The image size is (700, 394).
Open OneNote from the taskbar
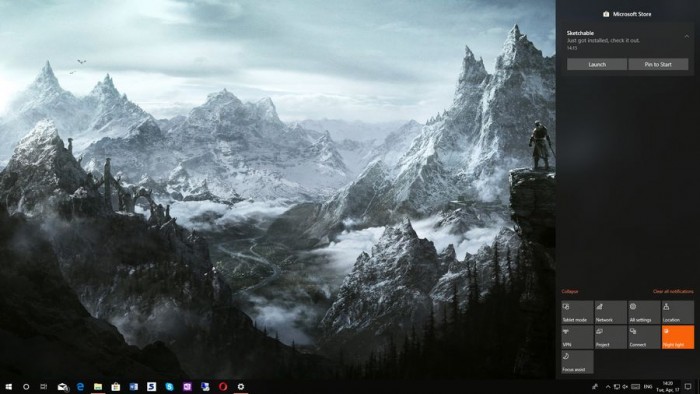click(187, 387)
